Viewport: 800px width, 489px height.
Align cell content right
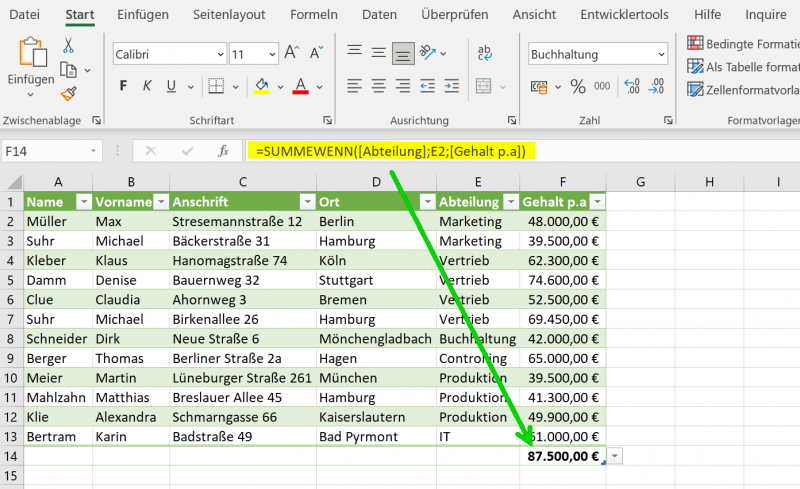(x=403, y=86)
